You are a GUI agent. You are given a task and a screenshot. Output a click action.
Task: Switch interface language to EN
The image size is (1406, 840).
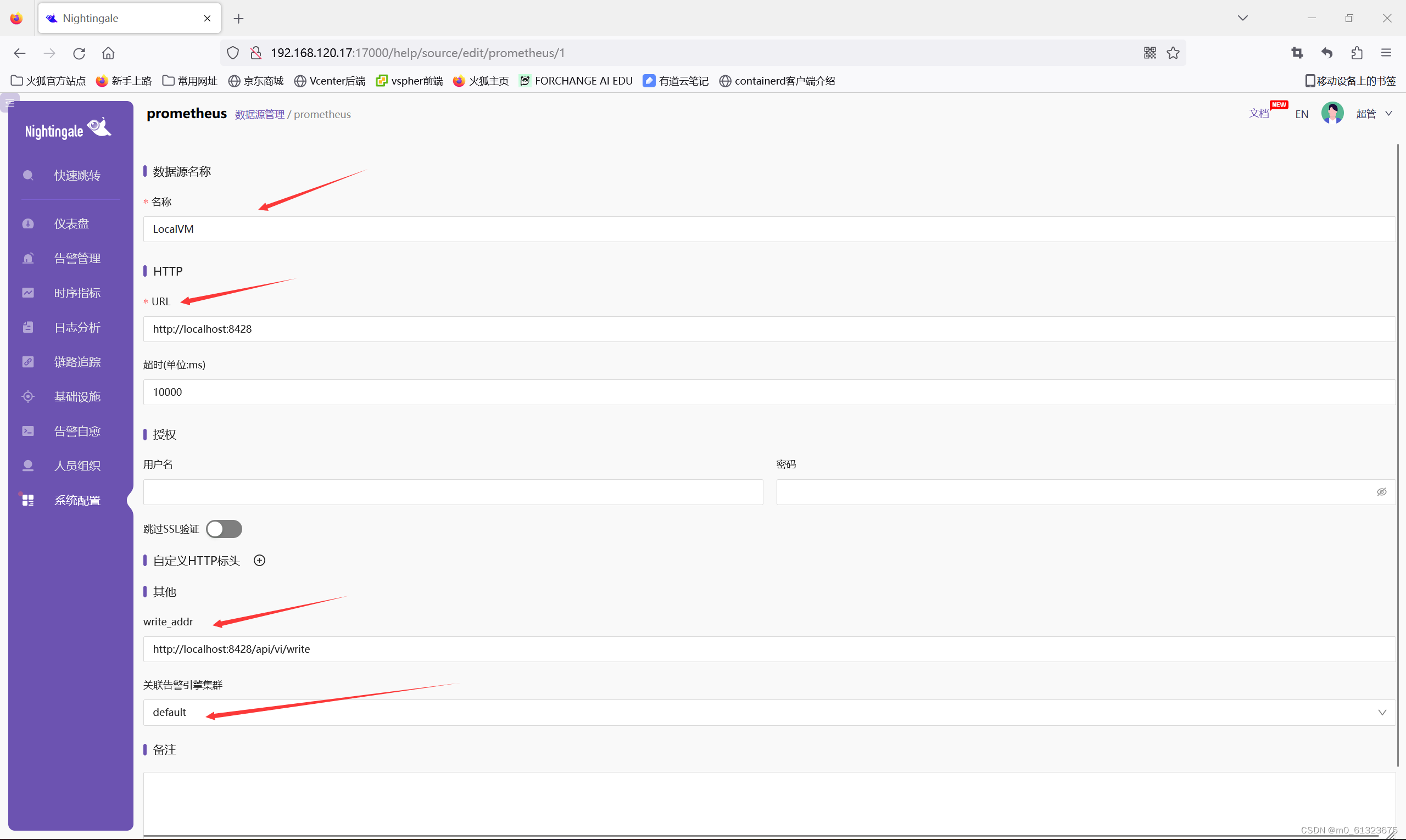(x=1301, y=114)
